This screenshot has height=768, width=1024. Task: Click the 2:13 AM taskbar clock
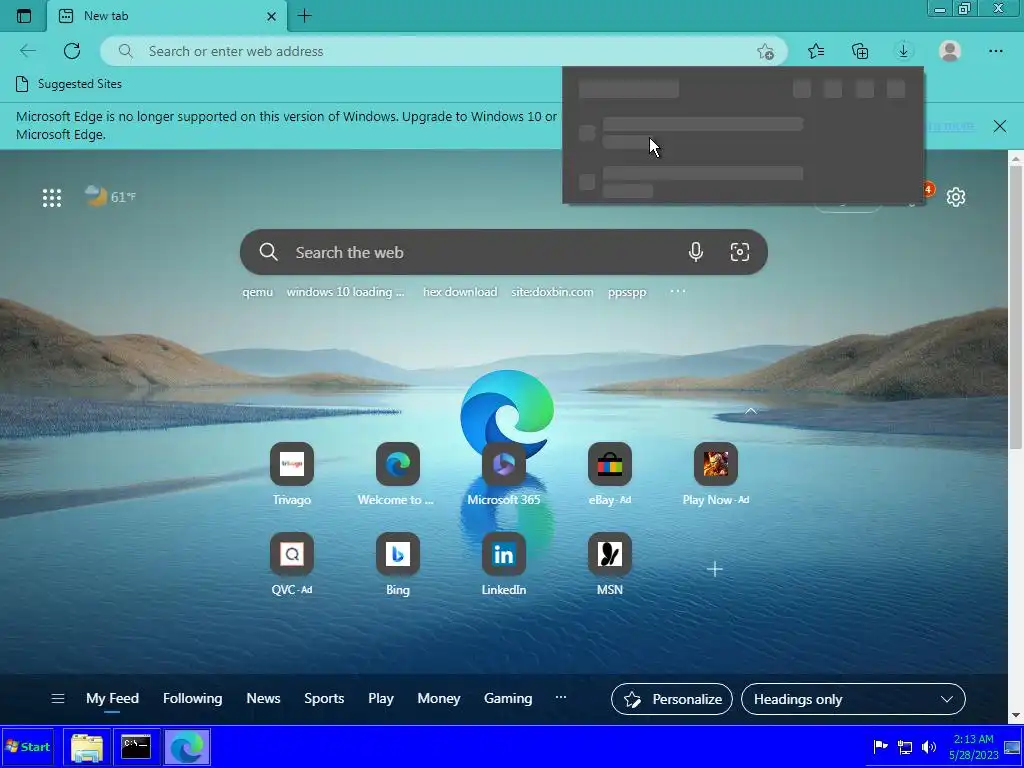(x=973, y=747)
